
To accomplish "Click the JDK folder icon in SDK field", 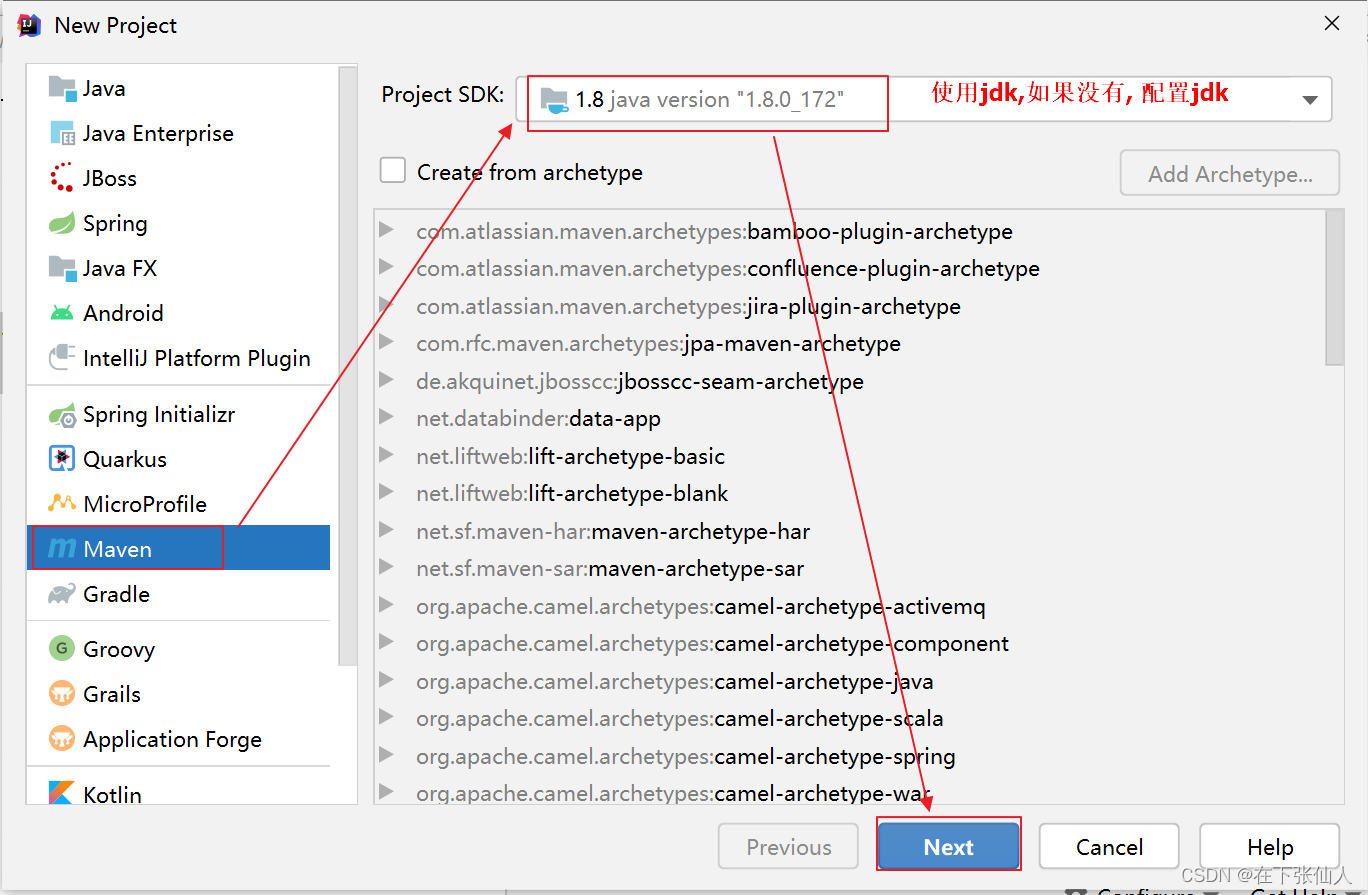I will (554, 99).
